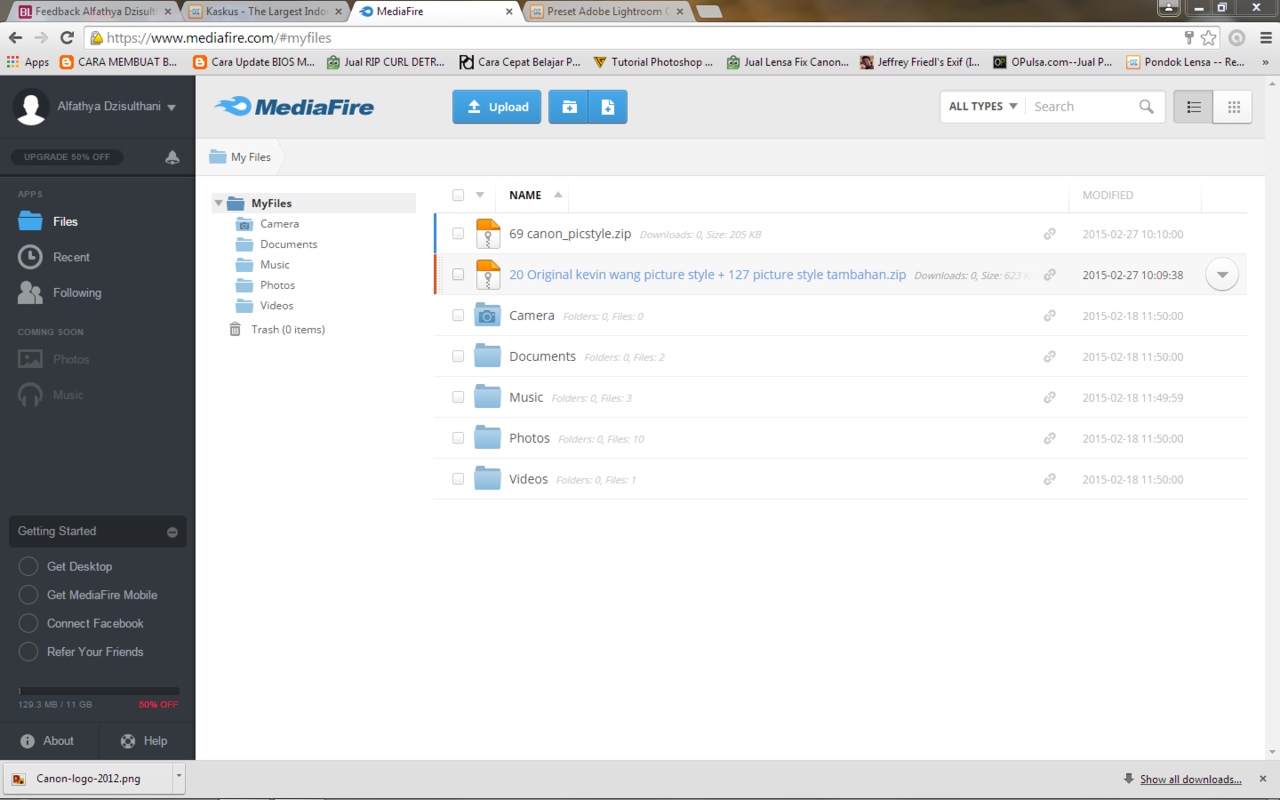
Task: Click share link icon for Videos folder row
Action: (x=1049, y=480)
